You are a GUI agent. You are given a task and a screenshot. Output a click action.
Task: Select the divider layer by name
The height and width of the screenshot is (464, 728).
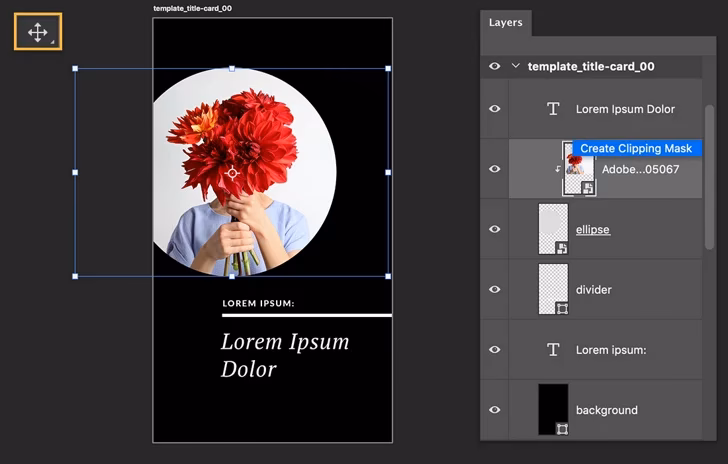pos(593,289)
